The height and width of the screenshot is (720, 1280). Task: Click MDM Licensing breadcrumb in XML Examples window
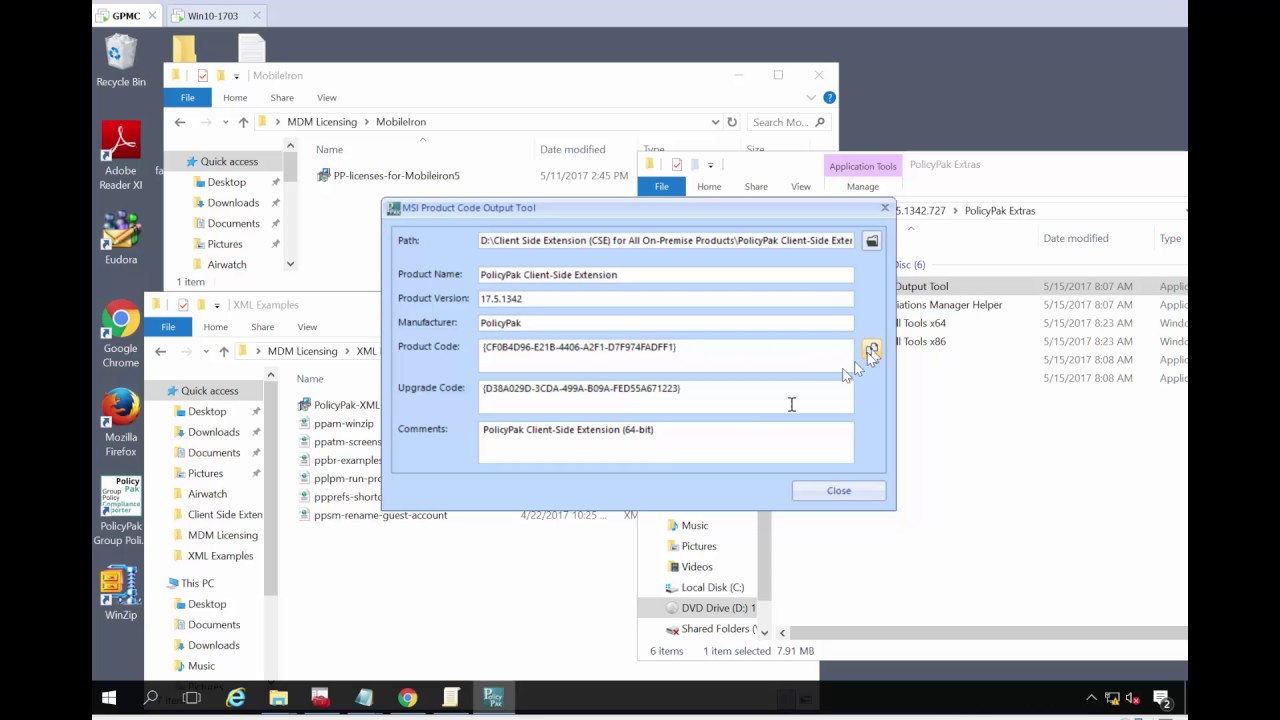(x=302, y=351)
